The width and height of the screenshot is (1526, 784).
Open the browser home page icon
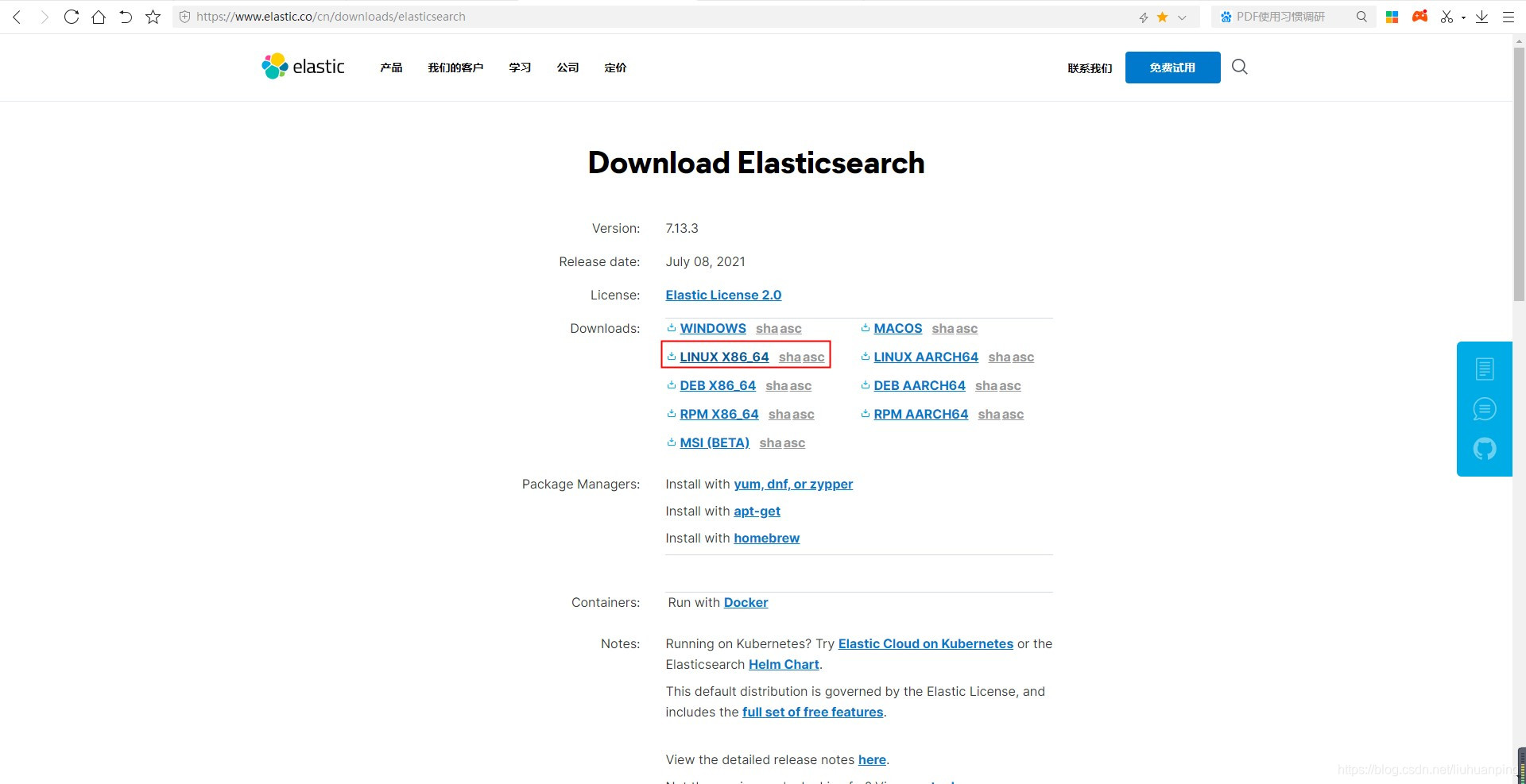pyautogui.click(x=99, y=17)
